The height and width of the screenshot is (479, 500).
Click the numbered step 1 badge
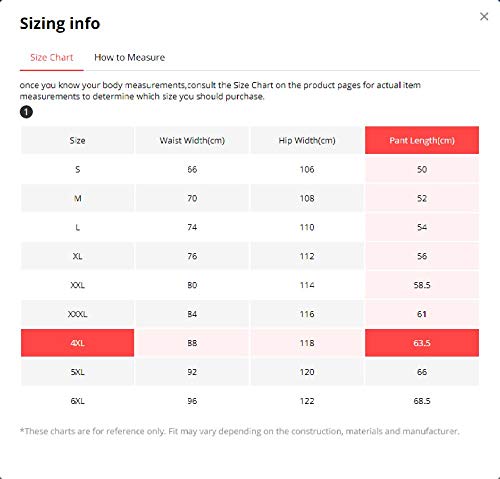26,112
